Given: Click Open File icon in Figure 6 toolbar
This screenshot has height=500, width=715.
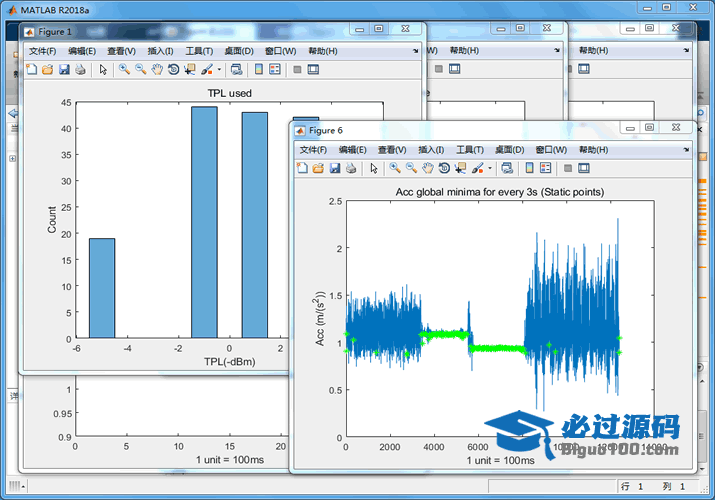Looking at the screenshot, I should pos(318,168).
